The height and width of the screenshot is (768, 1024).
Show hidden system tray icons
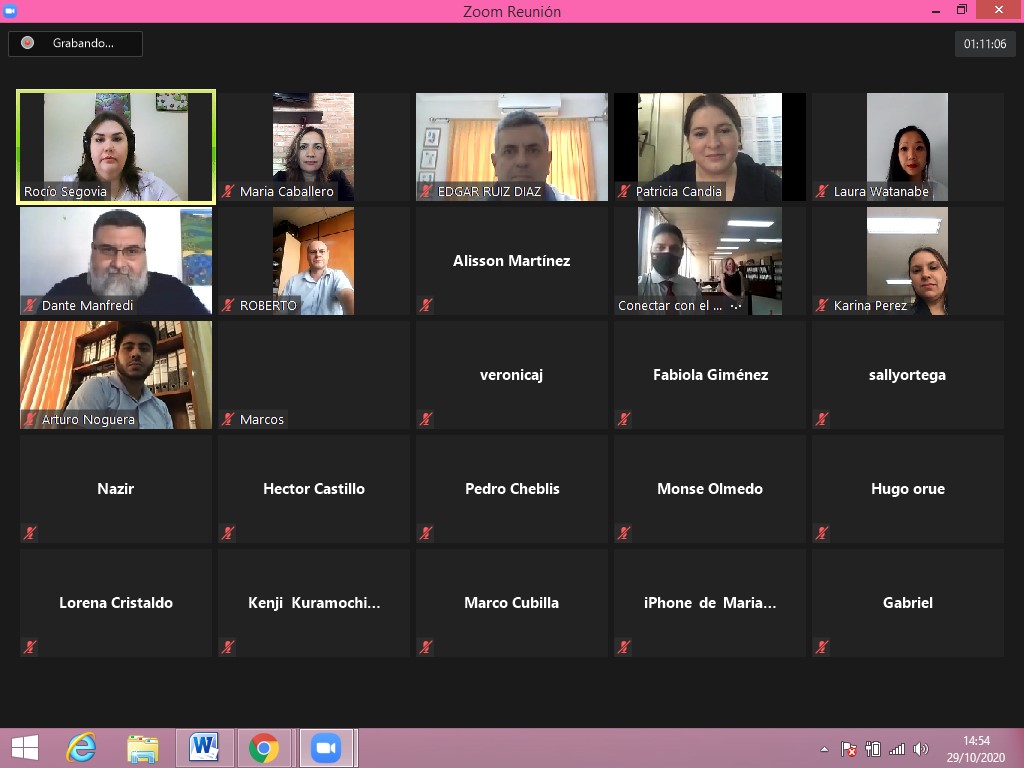click(x=824, y=749)
